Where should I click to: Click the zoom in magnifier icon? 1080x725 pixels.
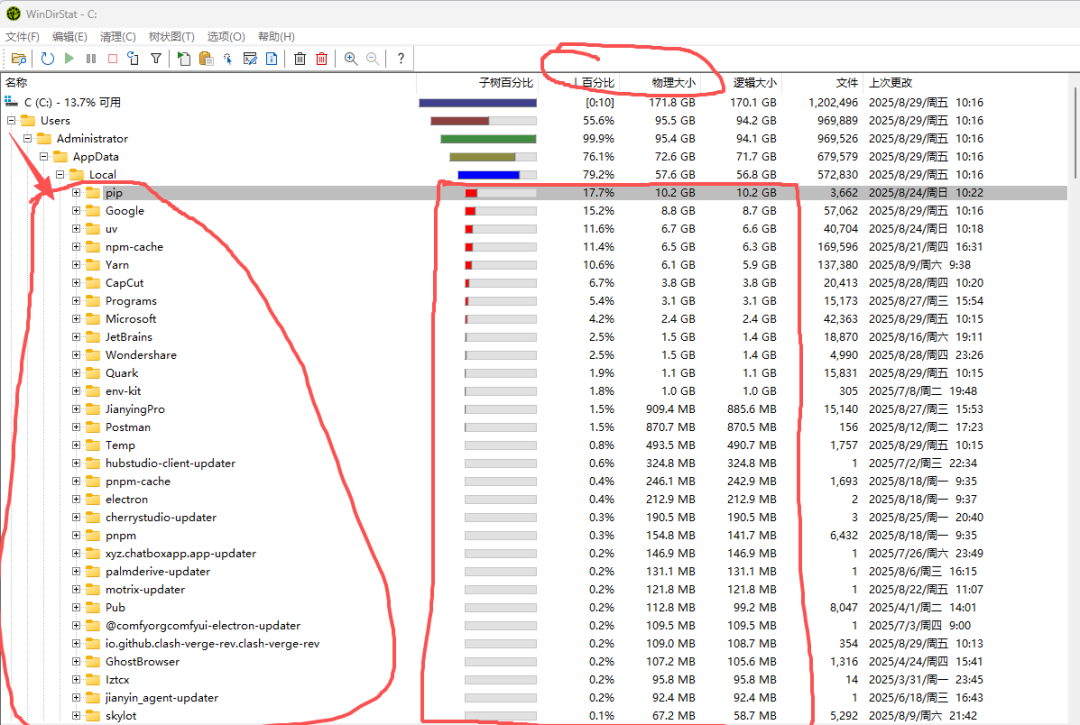pos(351,59)
